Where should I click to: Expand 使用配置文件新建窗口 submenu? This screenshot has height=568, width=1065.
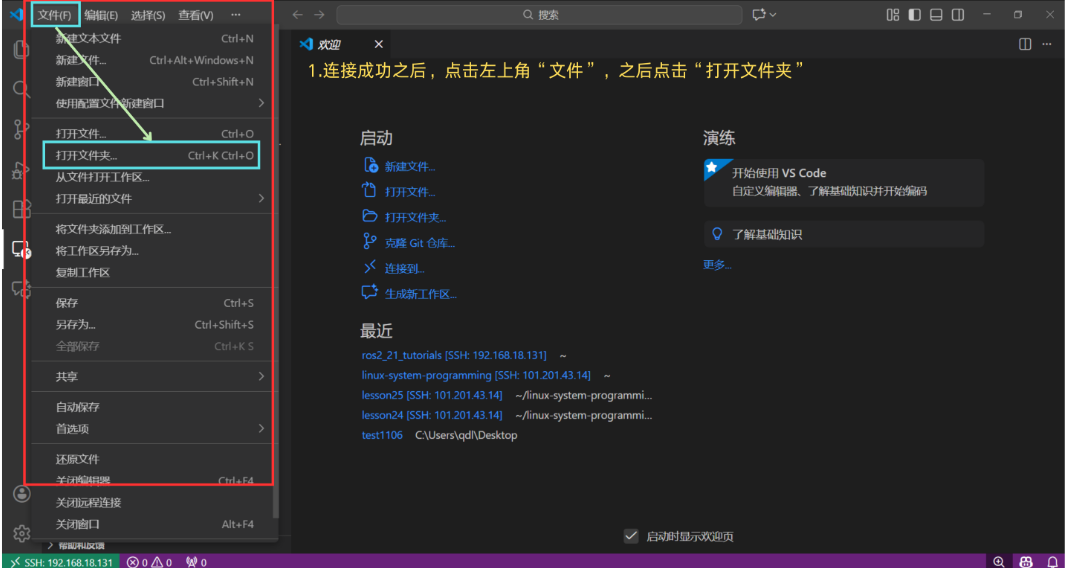click(x=155, y=103)
